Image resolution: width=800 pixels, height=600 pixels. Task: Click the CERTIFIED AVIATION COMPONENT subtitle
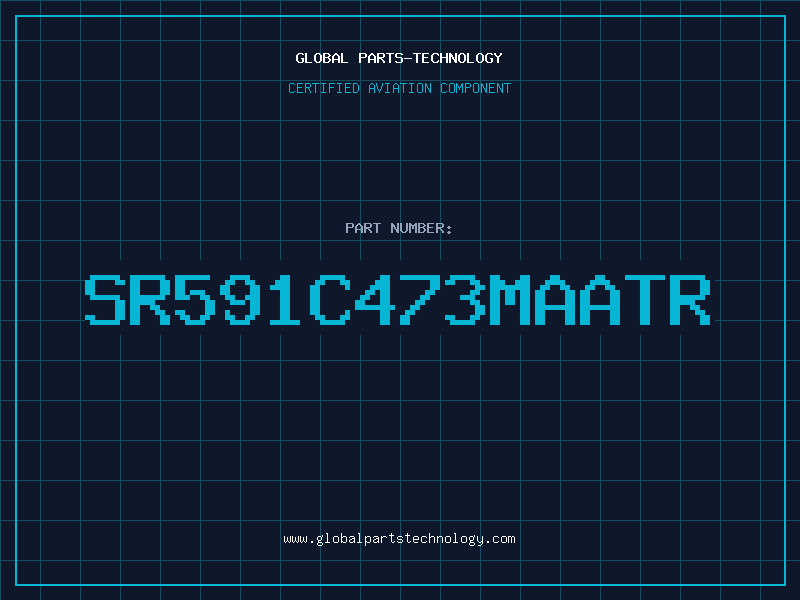tap(399, 88)
